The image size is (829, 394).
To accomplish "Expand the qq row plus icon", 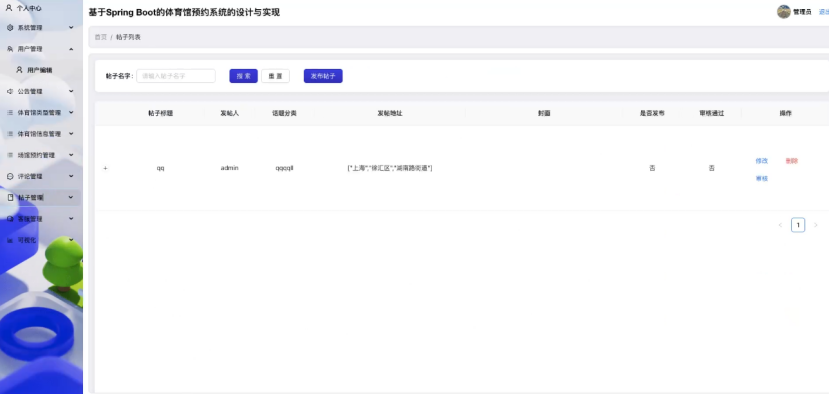I will [105, 168].
